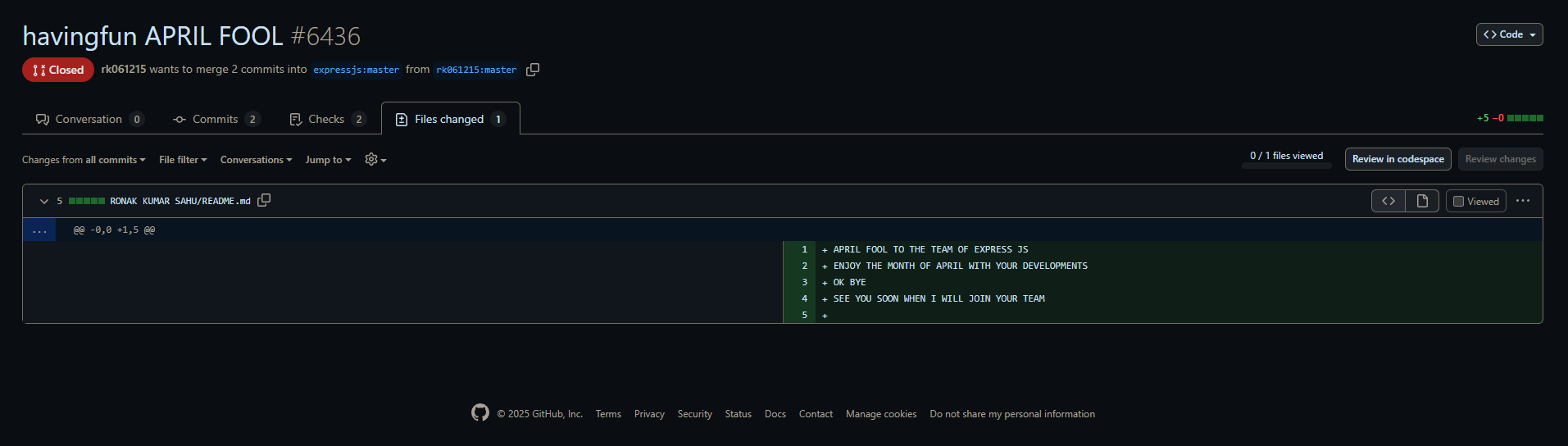Expand the File filter dropdown
1568x446 pixels.
[183, 160]
